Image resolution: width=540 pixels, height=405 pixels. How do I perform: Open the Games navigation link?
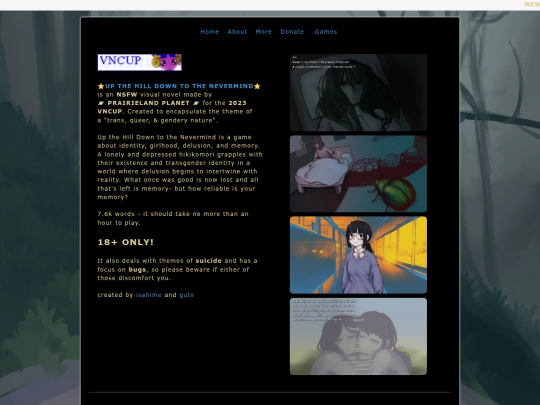[325, 32]
